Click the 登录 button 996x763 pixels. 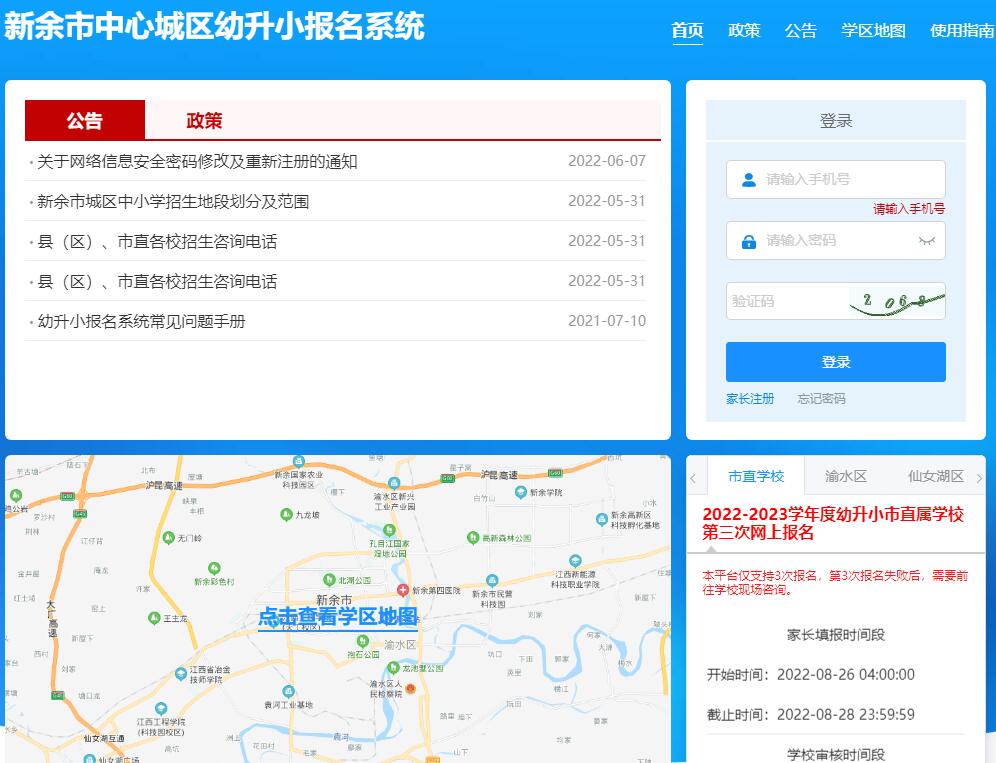point(836,361)
